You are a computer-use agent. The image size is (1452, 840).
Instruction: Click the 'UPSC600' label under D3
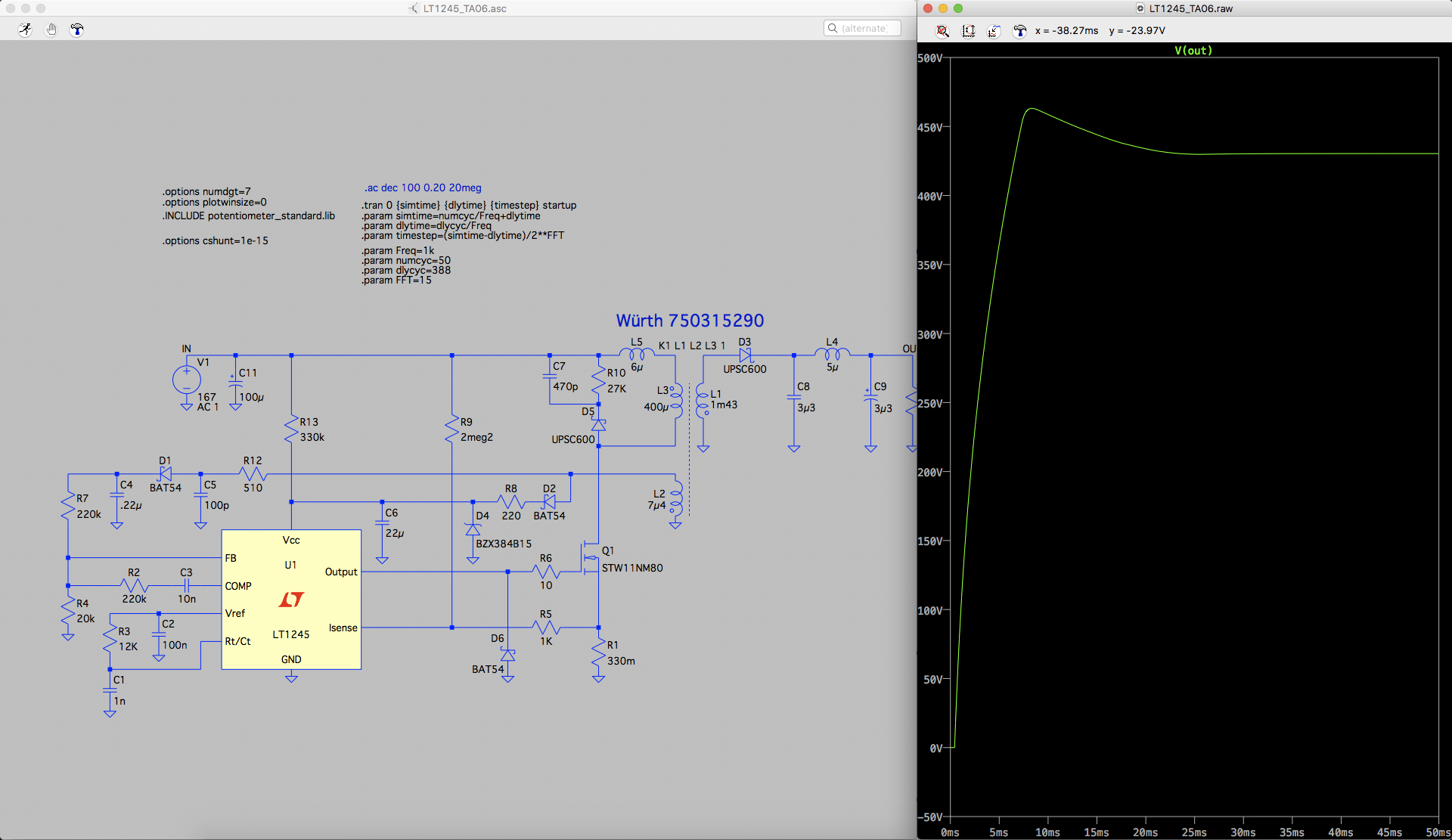pos(745,369)
